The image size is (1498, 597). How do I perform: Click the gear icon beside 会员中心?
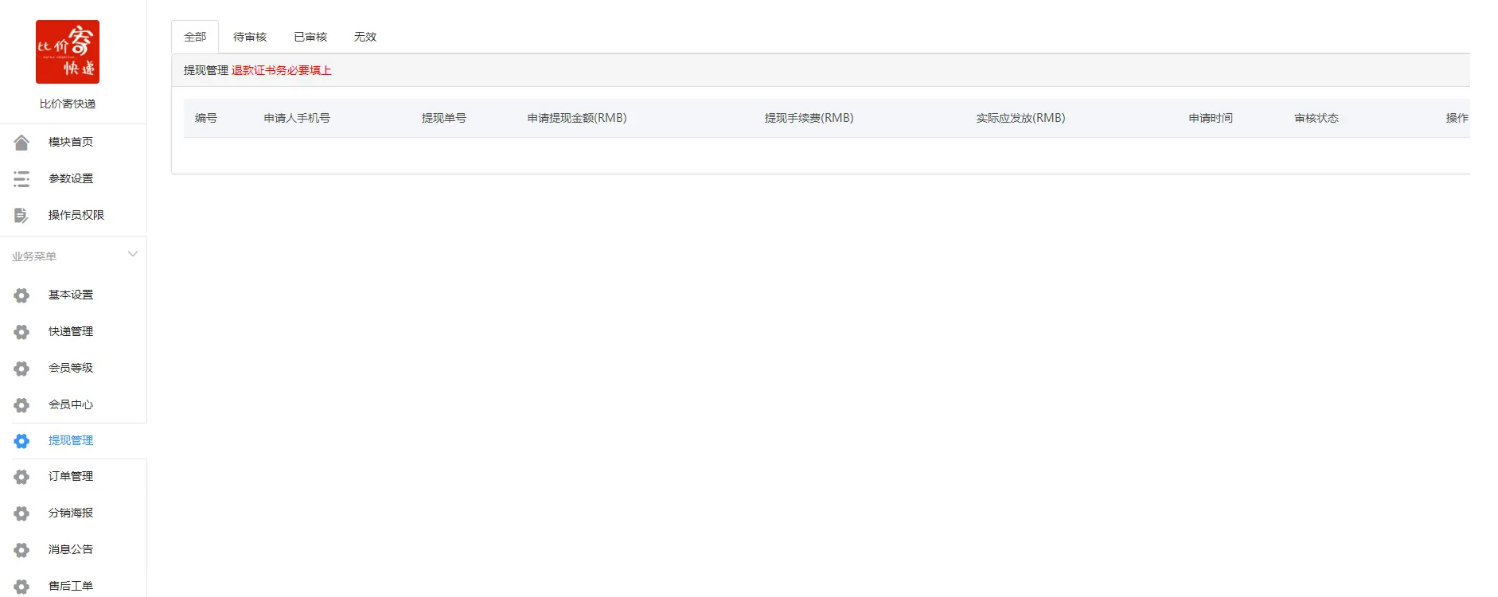click(x=21, y=405)
